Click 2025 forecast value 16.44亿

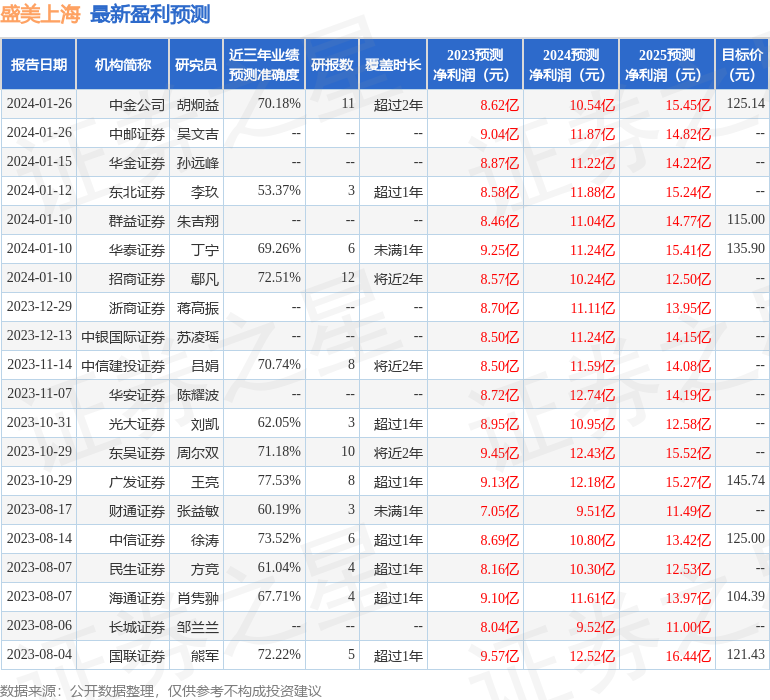pos(688,655)
